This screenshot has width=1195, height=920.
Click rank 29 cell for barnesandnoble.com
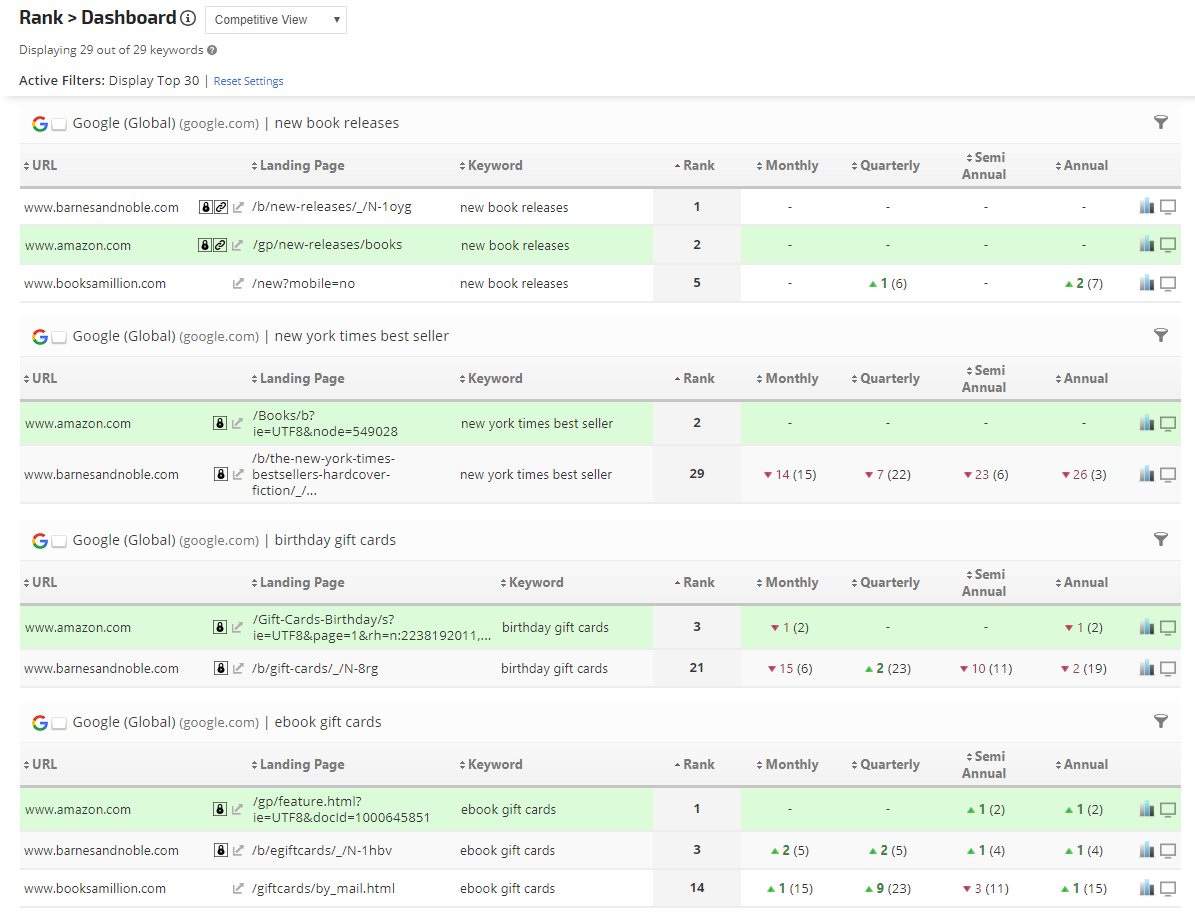pyautogui.click(x=697, y=474)
